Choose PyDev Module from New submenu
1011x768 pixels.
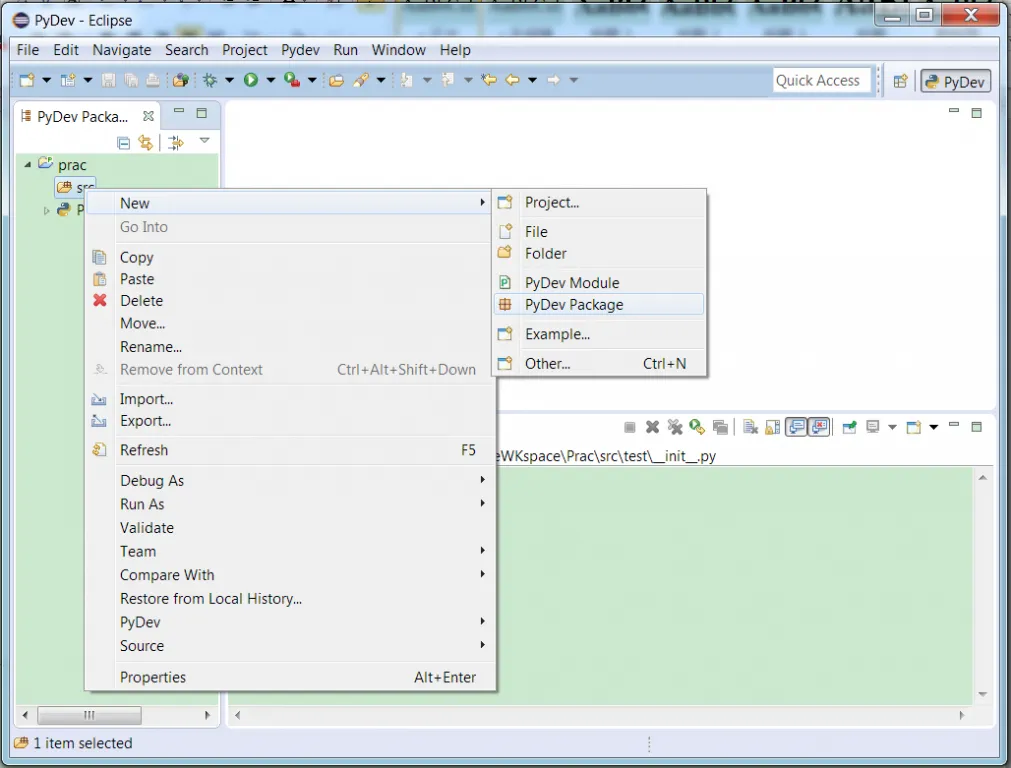pos(599,282)
